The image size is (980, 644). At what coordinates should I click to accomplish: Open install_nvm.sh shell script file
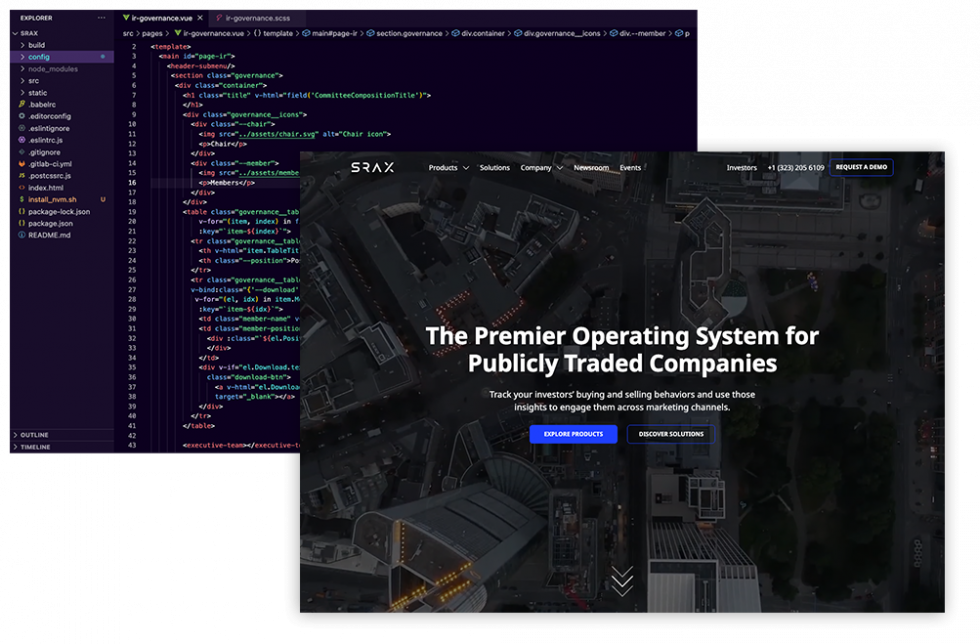pyautogui.click(x=52, y=199)
